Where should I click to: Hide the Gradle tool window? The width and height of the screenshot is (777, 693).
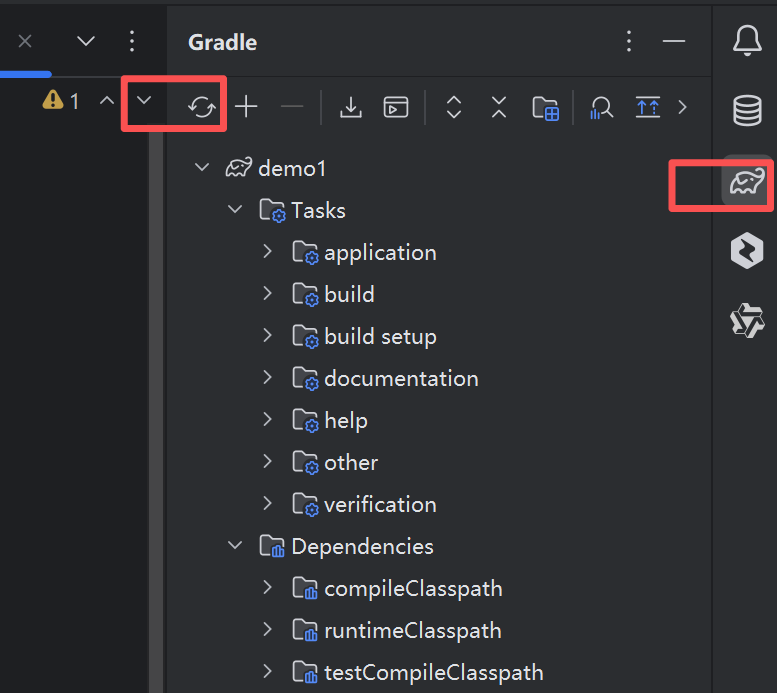point(673,41)
